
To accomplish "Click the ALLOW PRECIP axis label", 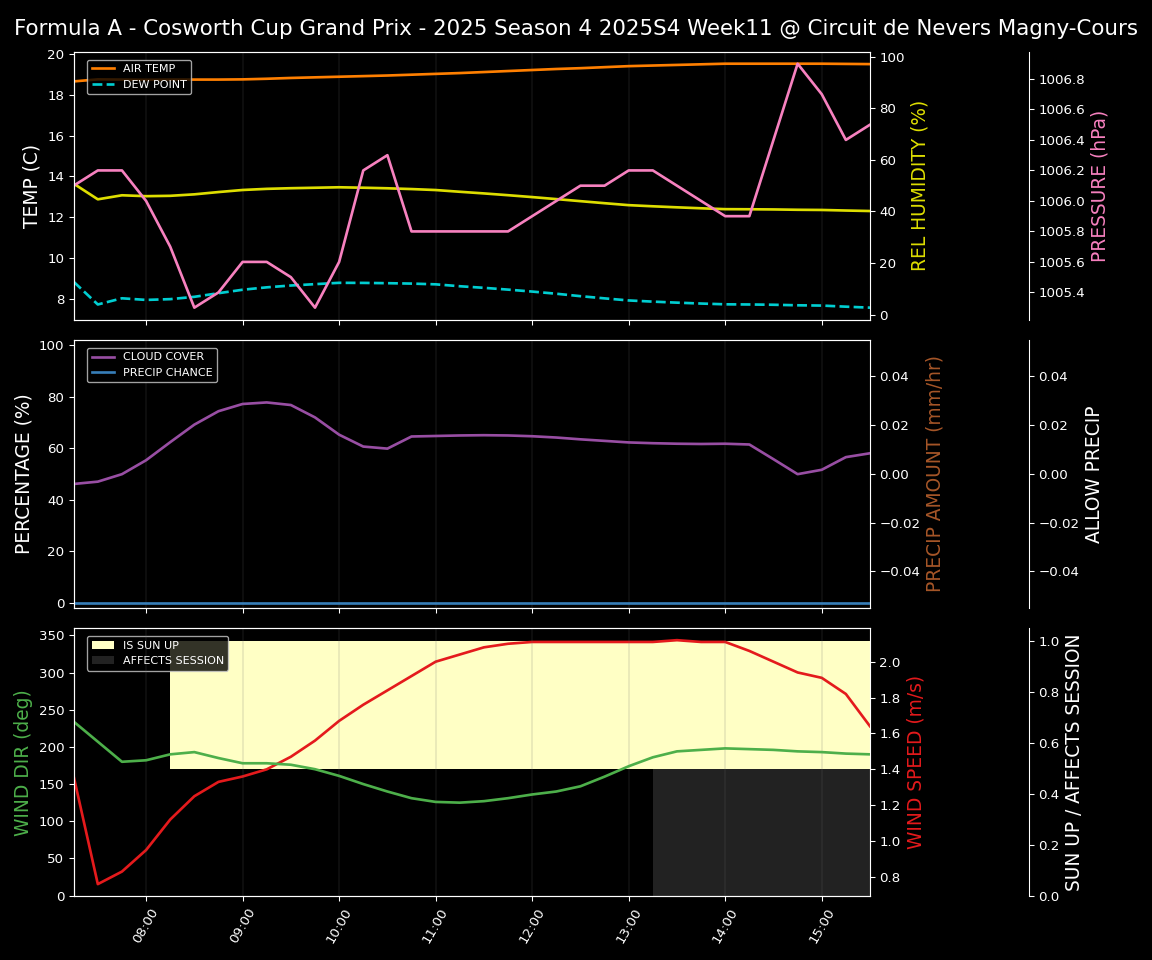I will click(x=1093, y=474).
